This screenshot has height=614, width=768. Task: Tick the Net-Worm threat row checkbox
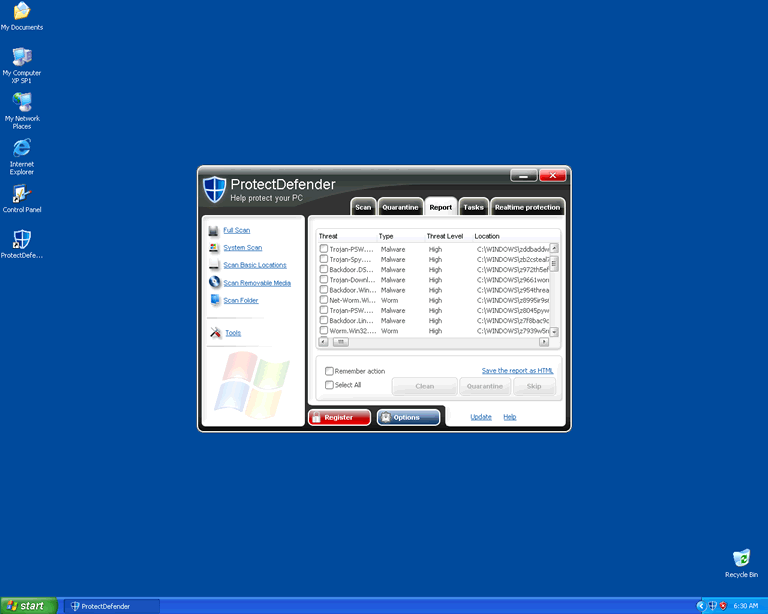pos(324,300)
